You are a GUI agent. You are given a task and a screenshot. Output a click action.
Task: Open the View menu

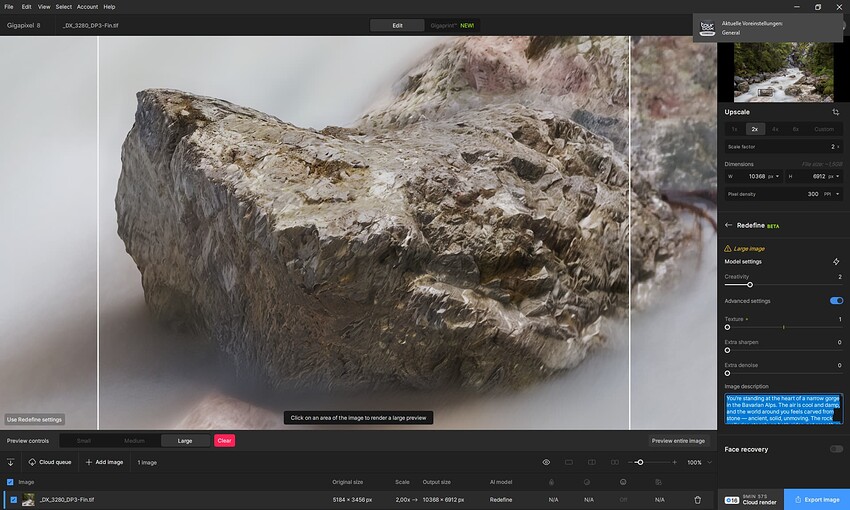coord(44,7)
